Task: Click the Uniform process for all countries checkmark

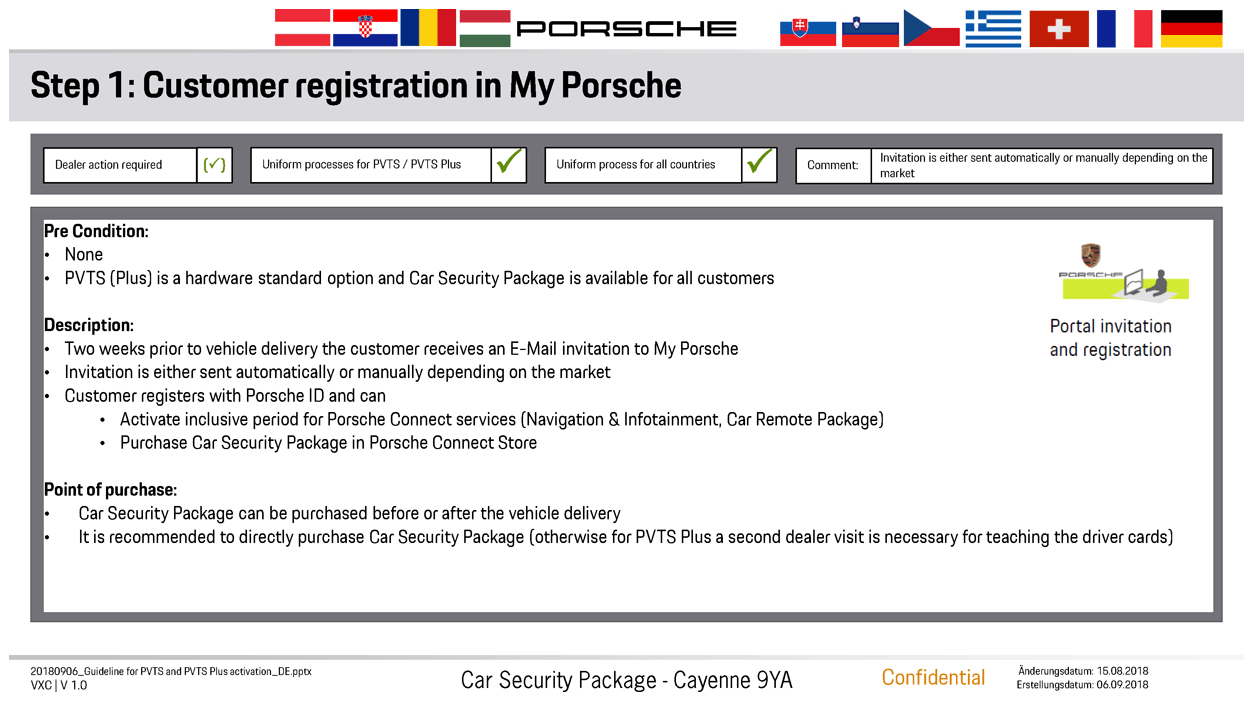Action: tap(760, 165)
